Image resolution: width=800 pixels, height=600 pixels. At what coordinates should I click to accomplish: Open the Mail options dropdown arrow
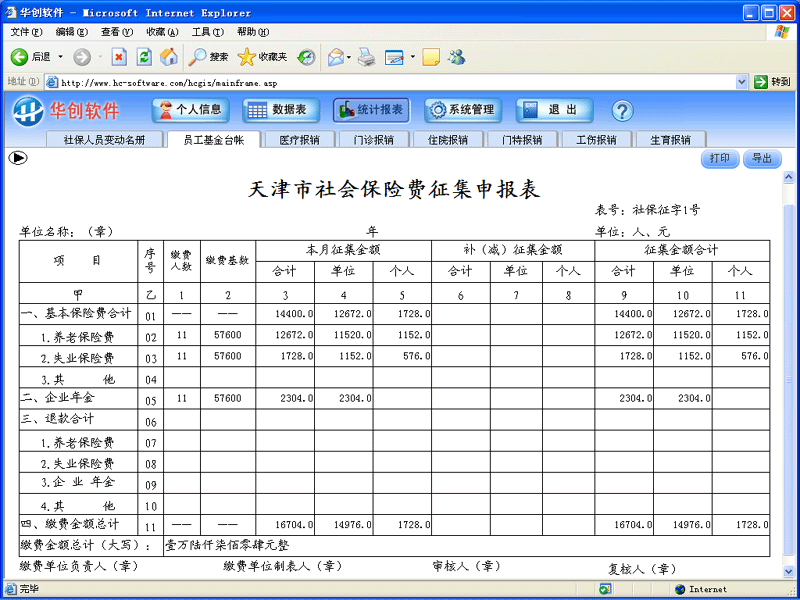pos(349,57)
